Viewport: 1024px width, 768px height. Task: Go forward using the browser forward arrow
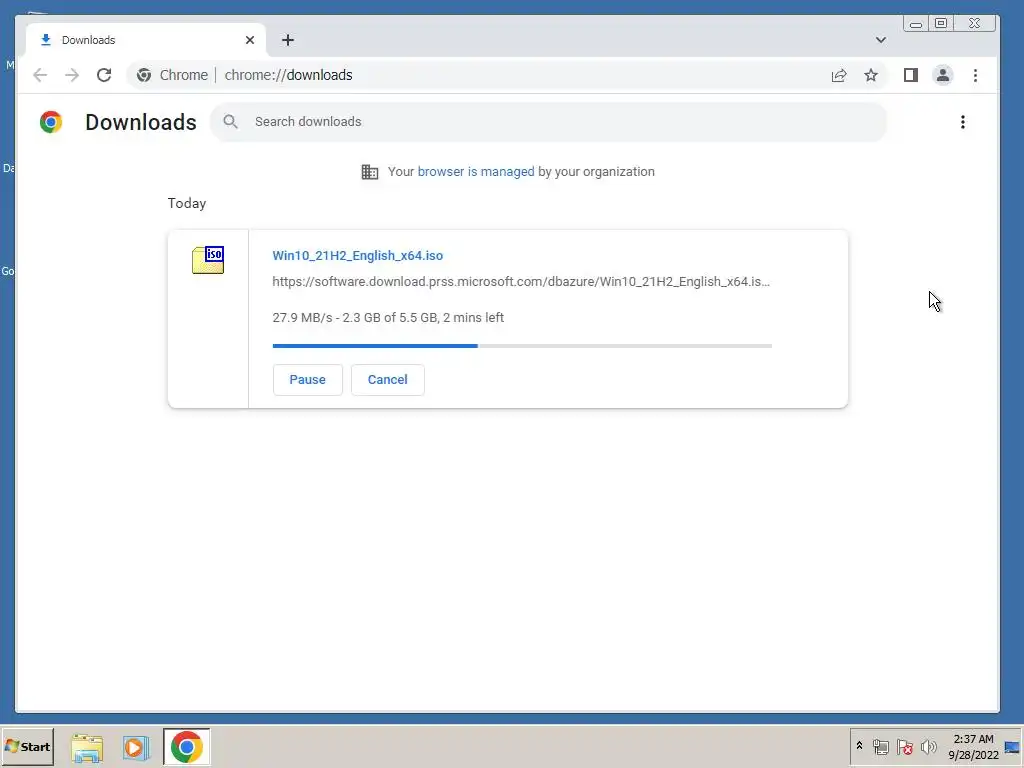click(x=72, y=75)
